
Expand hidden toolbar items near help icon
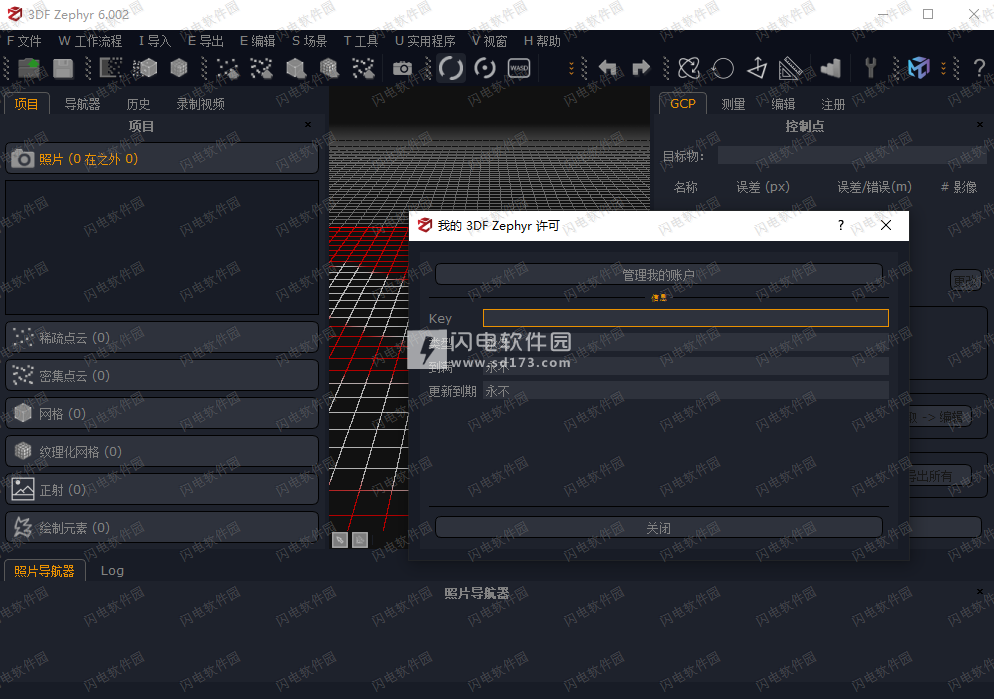943,68
